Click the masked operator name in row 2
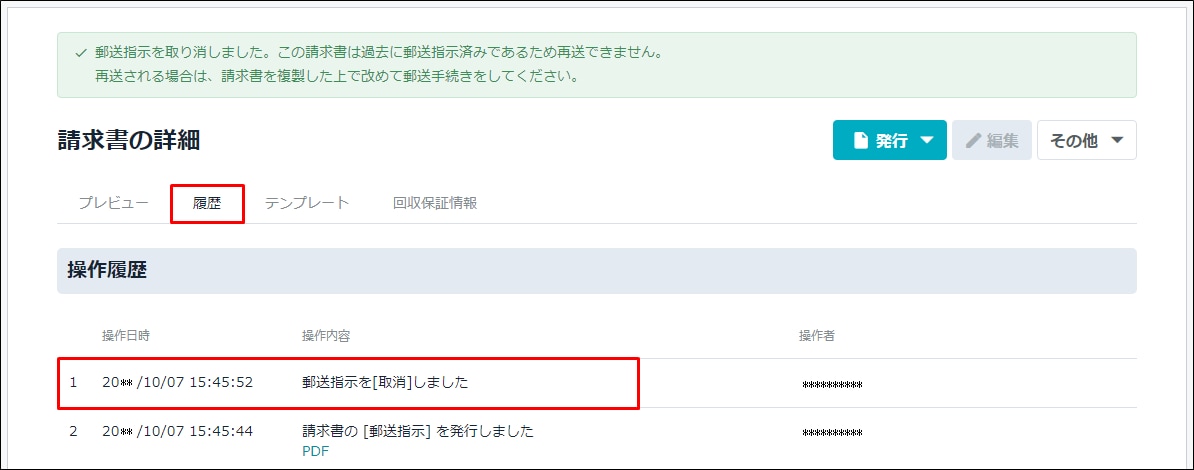1194x470 pixels. coord(832,433)
